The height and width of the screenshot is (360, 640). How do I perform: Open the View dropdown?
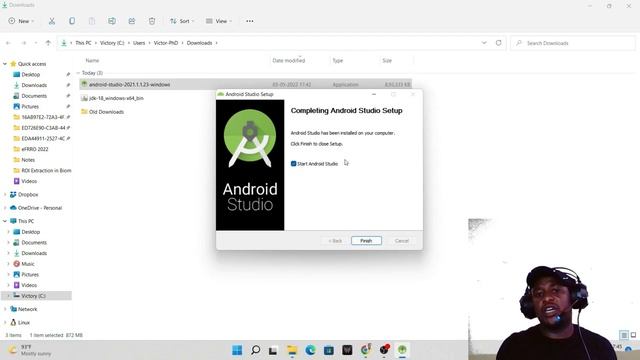pyautogui.click(x=219, y=21)
